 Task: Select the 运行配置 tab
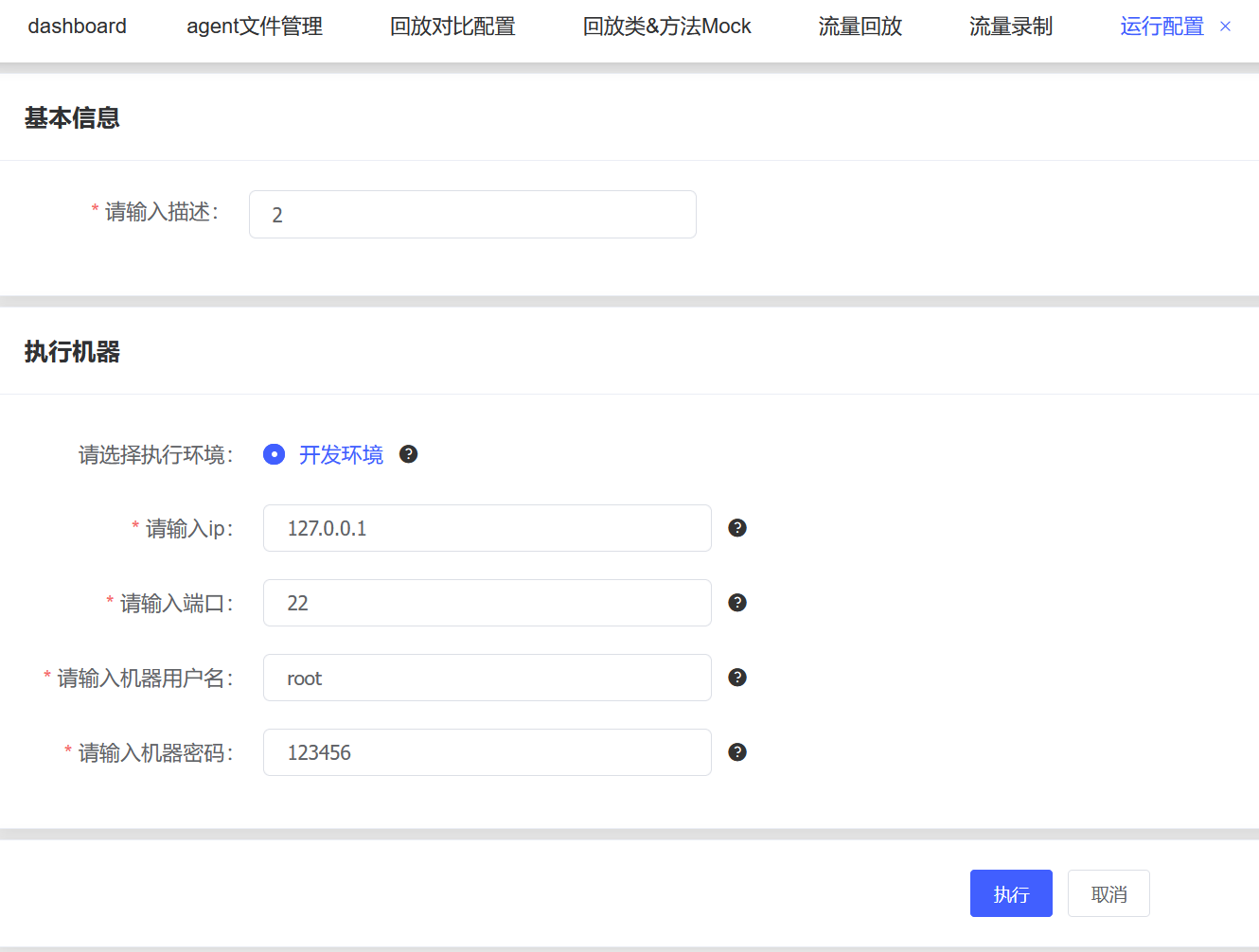coord(1161,26)
